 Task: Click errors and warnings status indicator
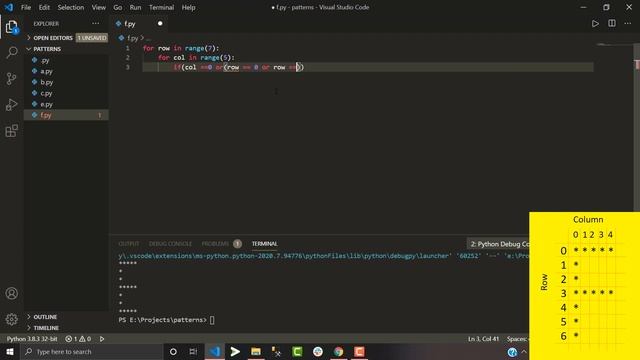[78, 339]
